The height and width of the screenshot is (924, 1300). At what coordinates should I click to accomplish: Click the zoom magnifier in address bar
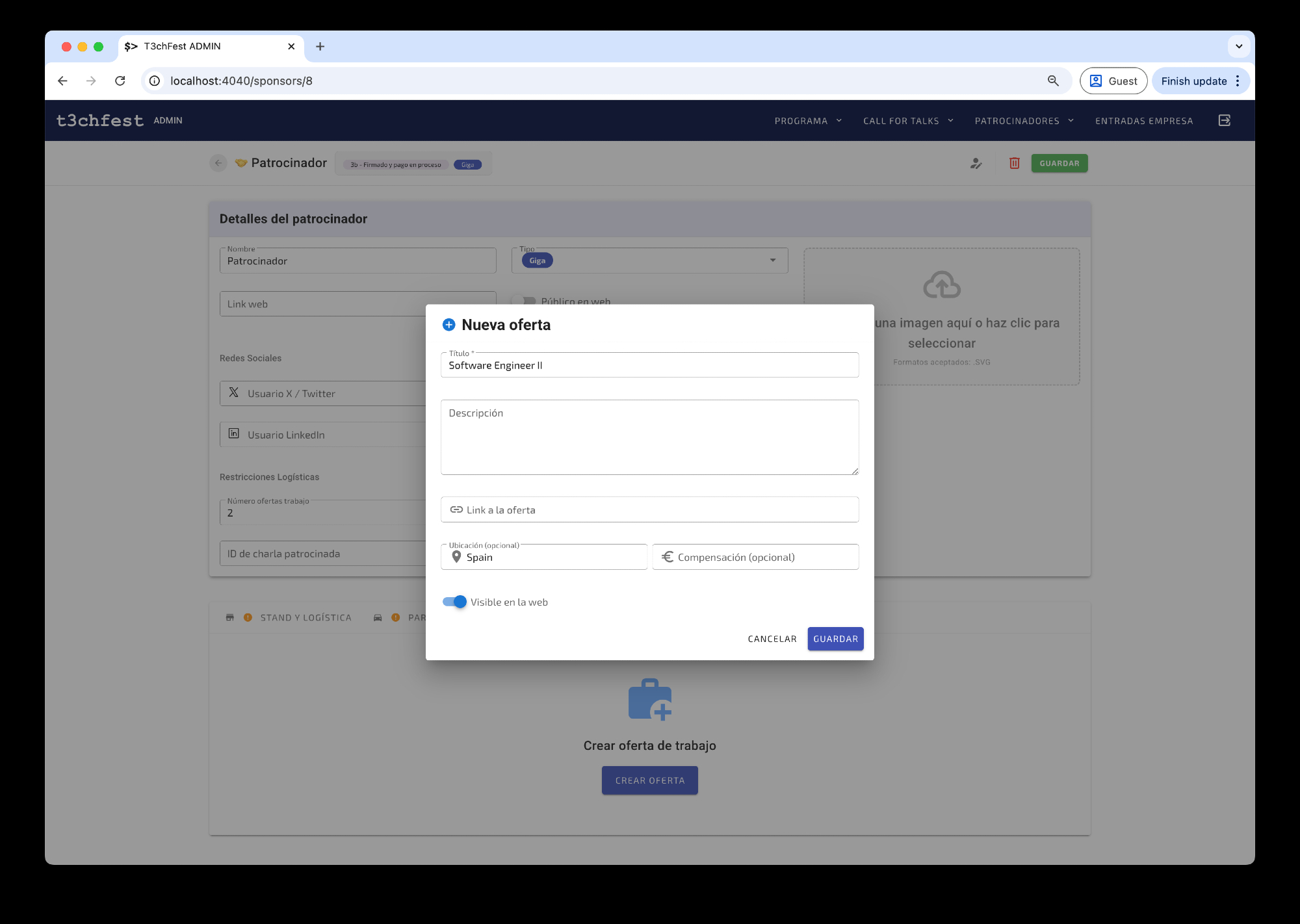1053,81
